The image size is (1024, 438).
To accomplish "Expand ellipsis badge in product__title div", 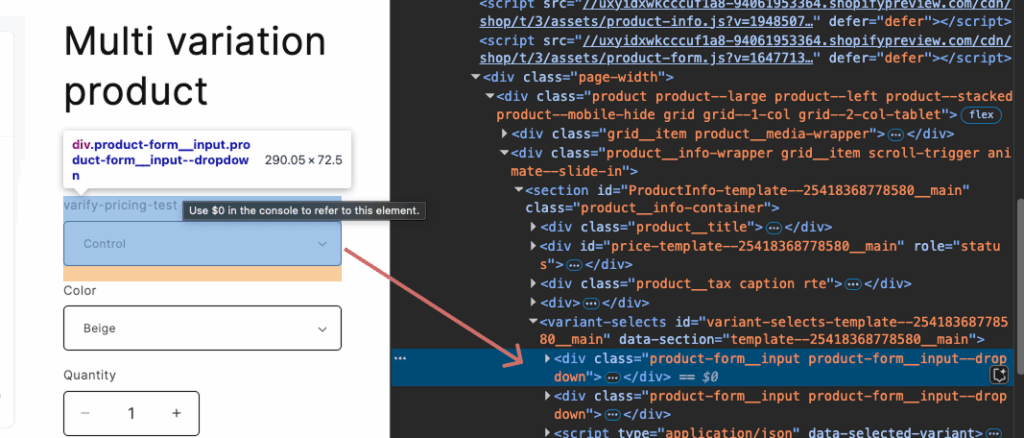I will [773, 228].
